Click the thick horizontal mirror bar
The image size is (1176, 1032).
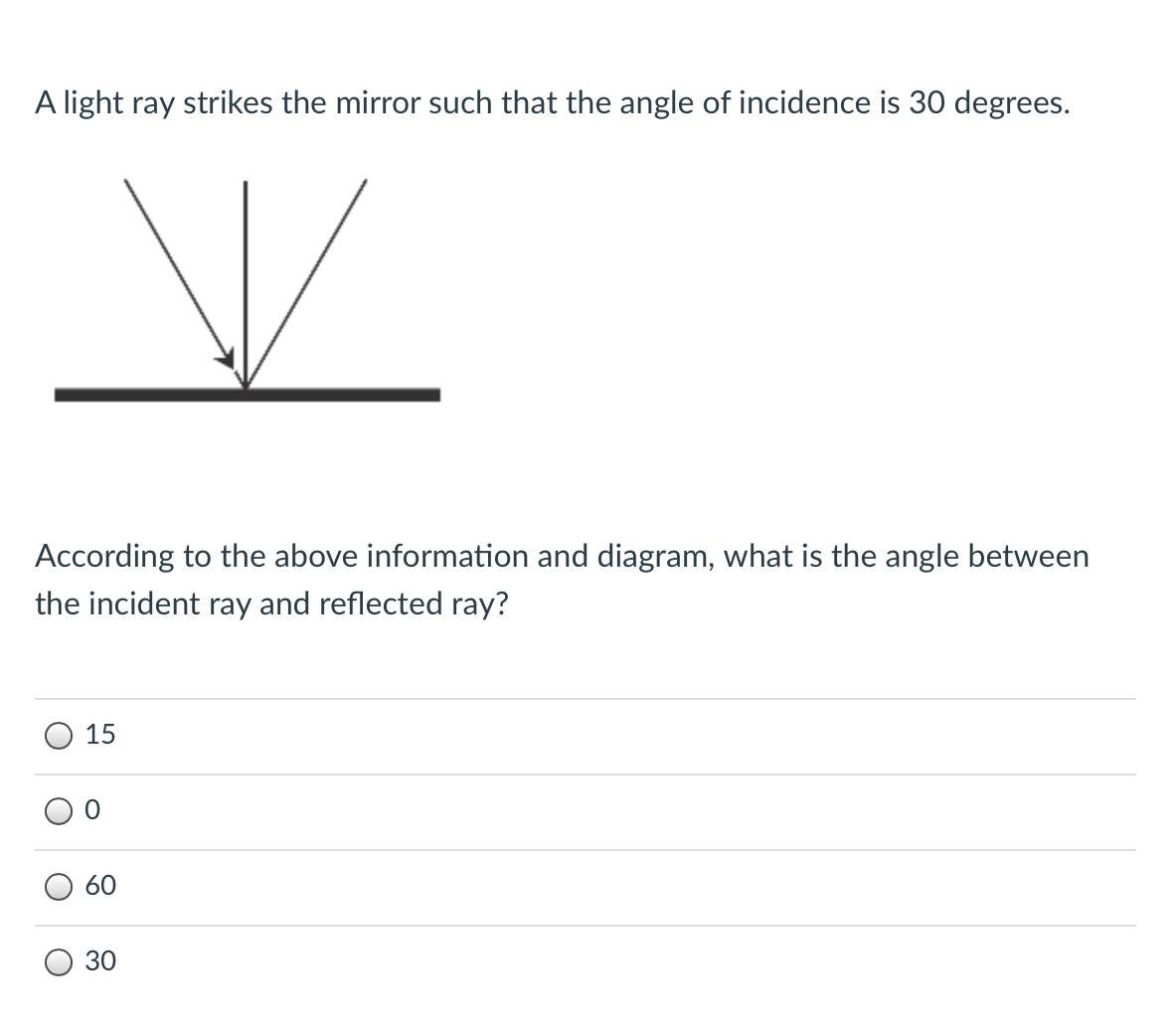pyautogui.click(x=149, y=395)
